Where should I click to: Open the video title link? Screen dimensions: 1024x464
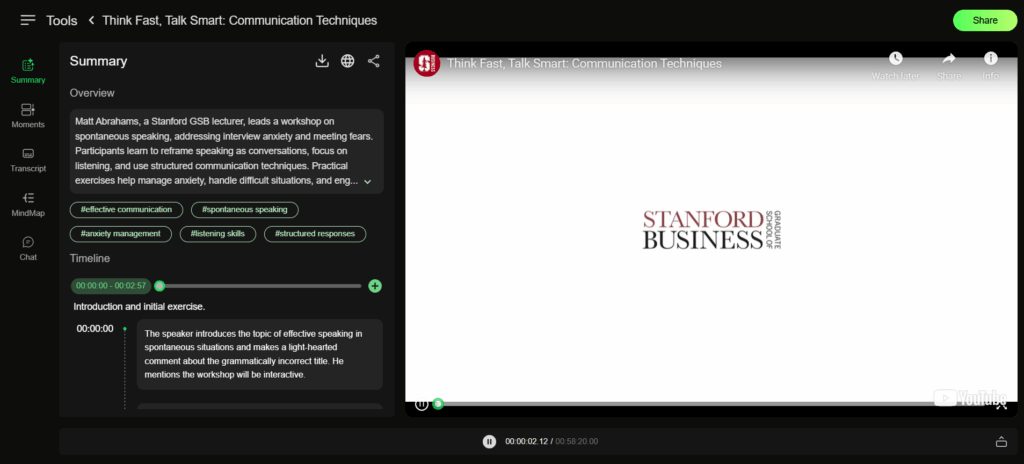pyautogui.click(x=584, y=63)
